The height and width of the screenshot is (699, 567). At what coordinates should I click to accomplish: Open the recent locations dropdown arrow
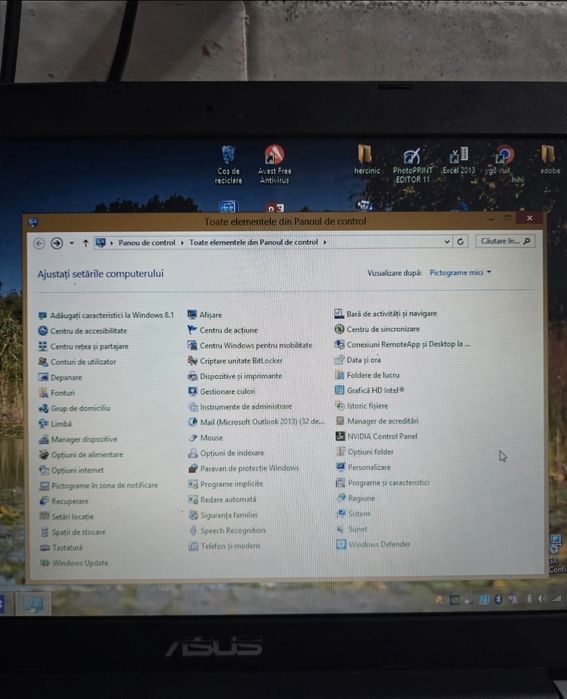click(71, 243)
